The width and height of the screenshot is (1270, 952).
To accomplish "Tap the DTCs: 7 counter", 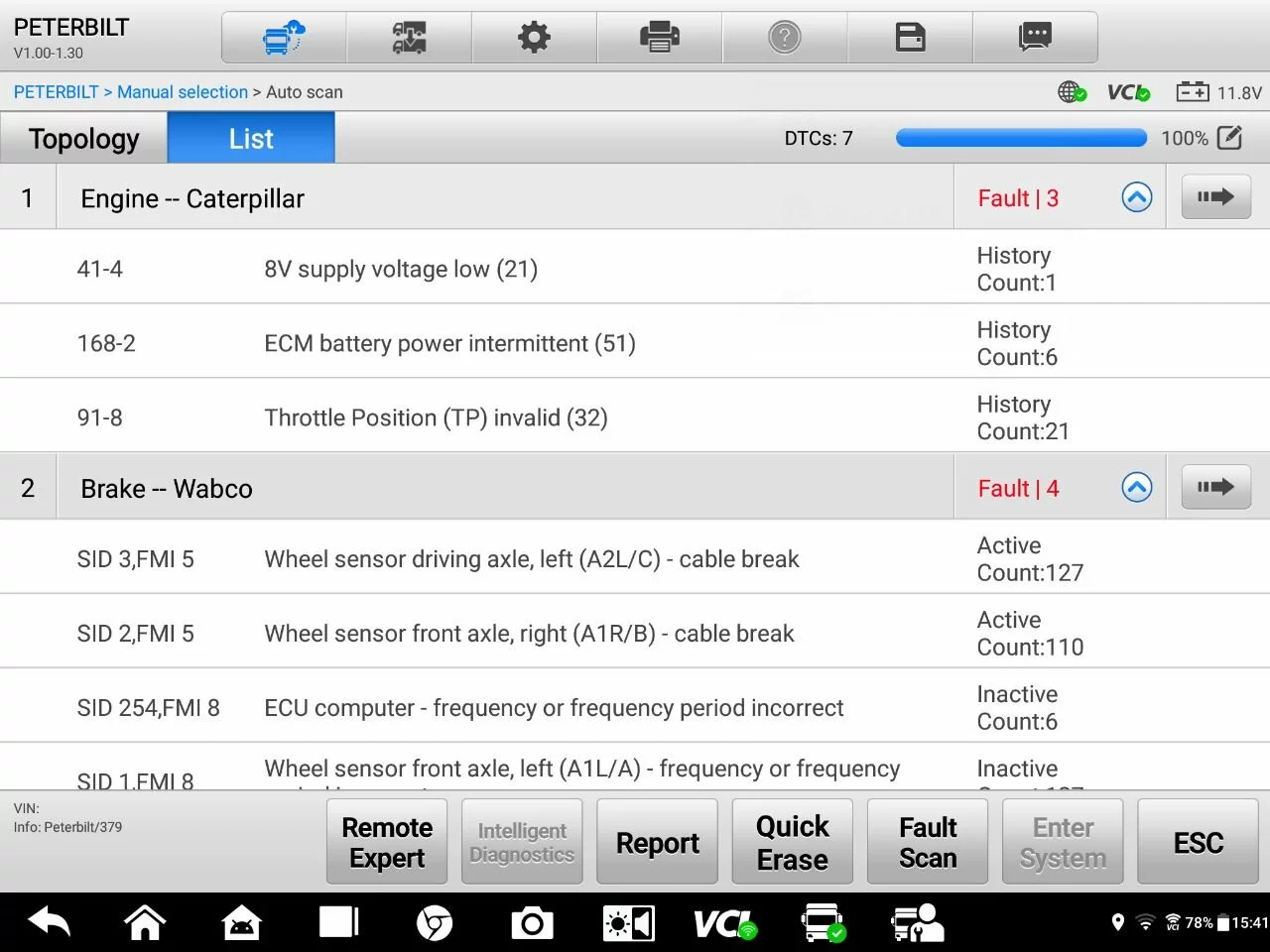I will point(819,138).
